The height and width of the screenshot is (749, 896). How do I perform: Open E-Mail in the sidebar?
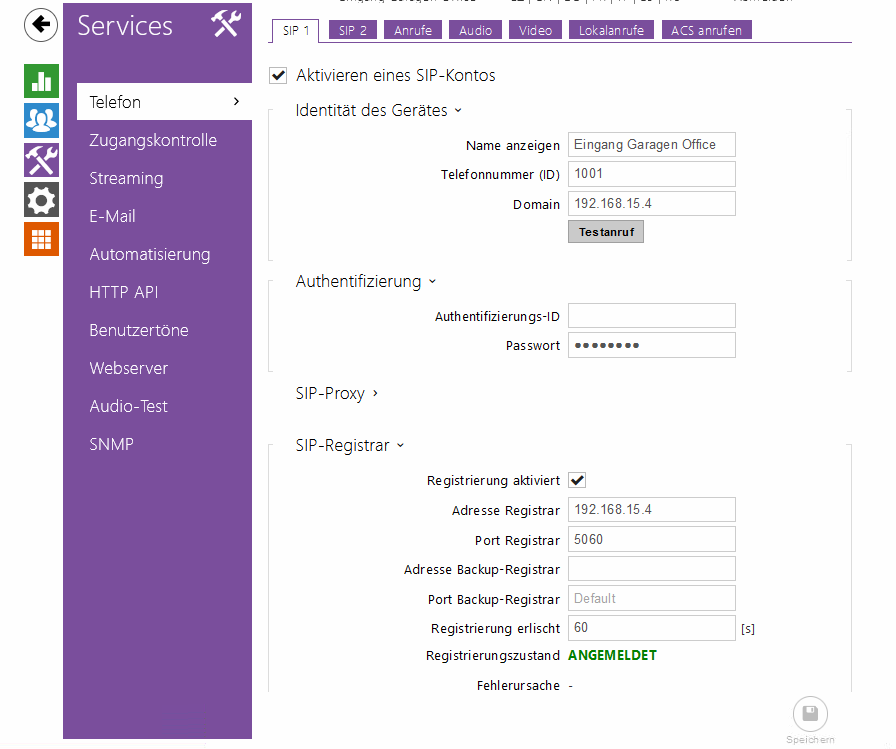113,216
